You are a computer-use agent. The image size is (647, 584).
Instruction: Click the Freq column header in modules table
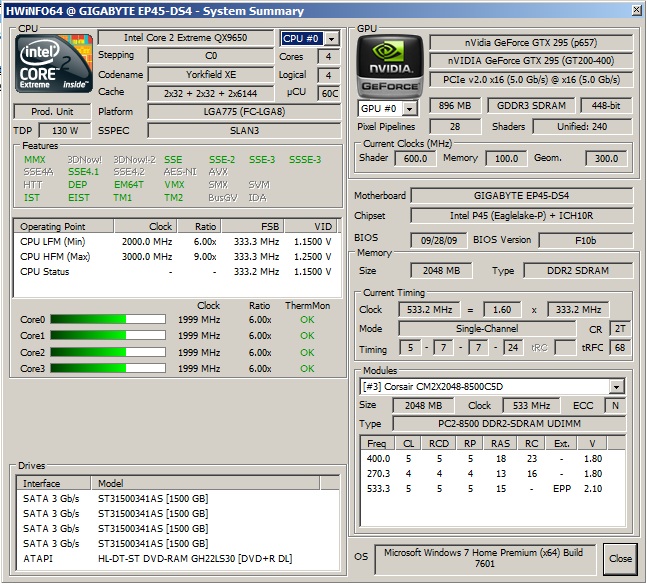(377, 444)
